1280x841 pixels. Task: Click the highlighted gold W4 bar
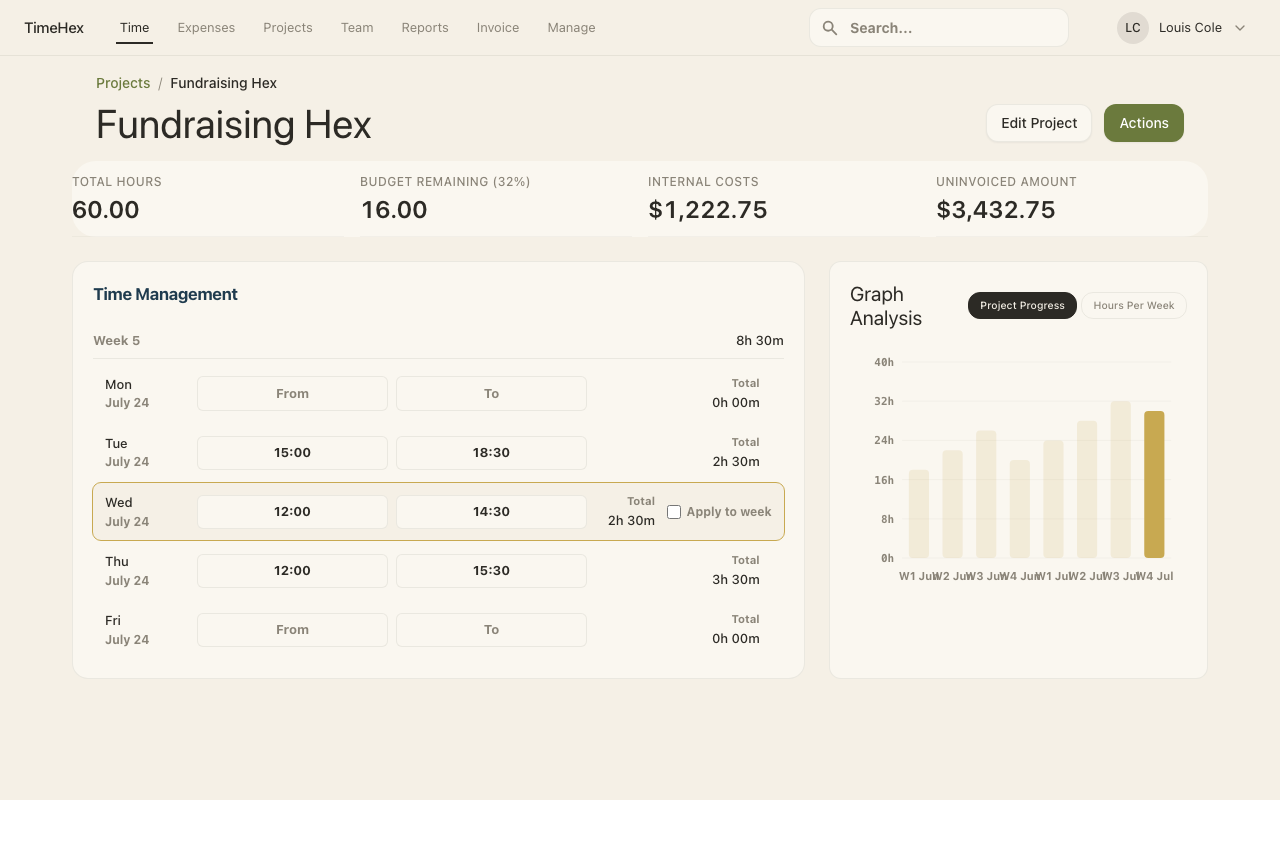tap(1153, 484)
